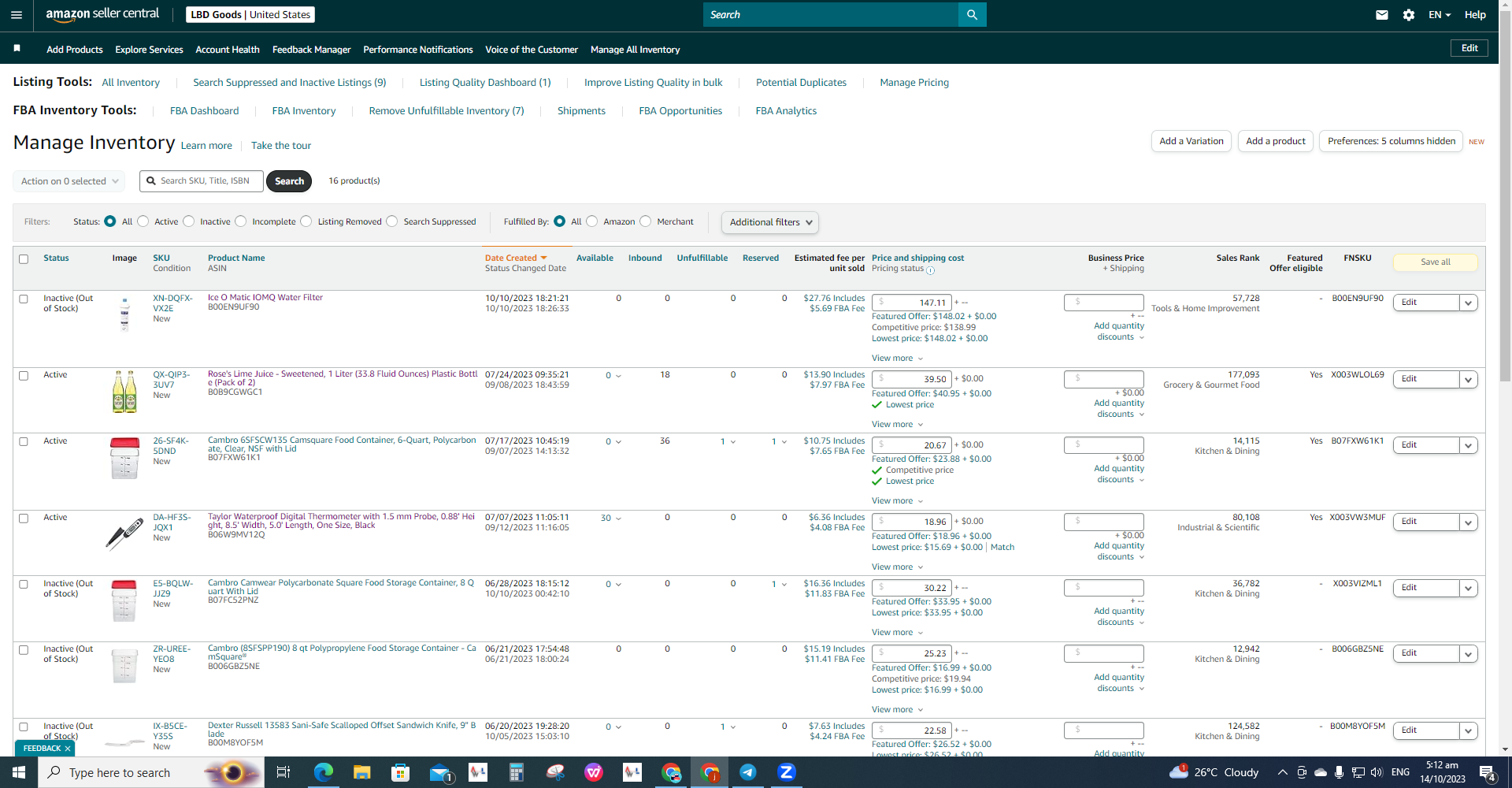Select Fulfilled By Amazon radio button
Viewport: 1512px width, 788px height.
592,221
